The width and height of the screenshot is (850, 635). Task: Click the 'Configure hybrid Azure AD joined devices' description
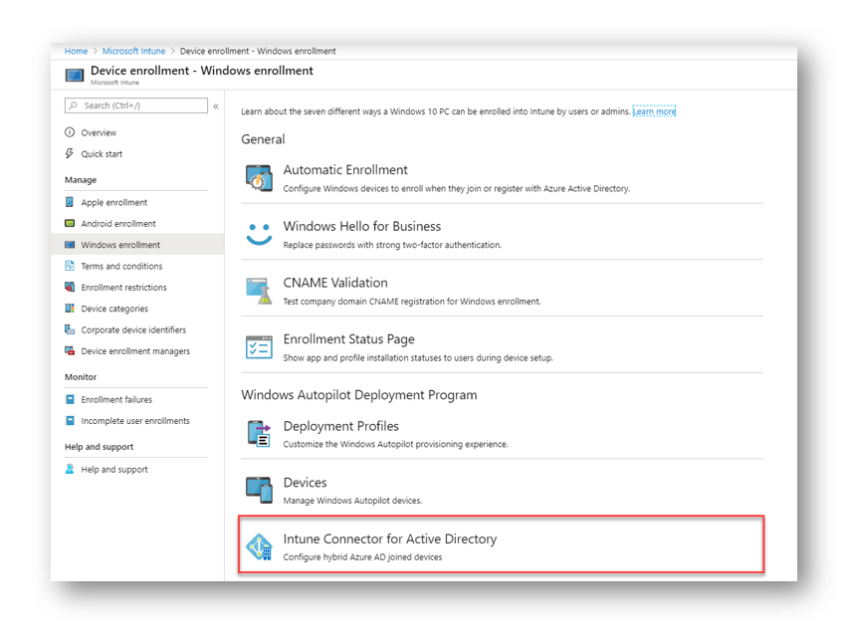click(363, 557)
